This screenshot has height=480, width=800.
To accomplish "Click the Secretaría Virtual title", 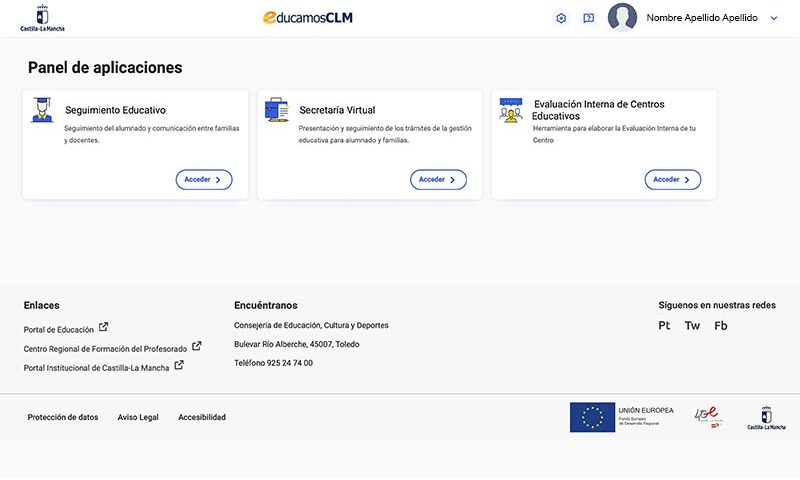I will (x=337, y=110).
